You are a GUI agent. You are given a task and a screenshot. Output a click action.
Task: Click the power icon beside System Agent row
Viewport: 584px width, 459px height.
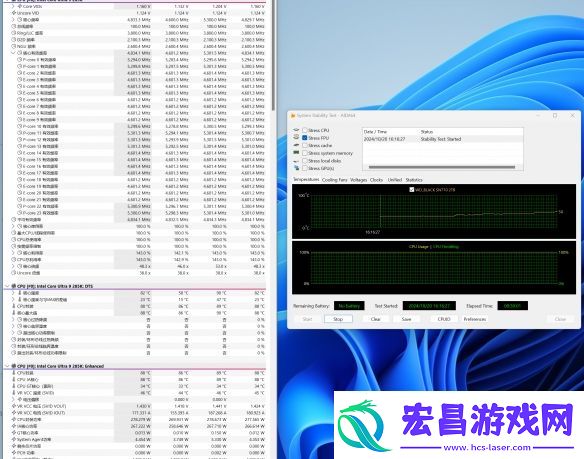pos(14,439)
